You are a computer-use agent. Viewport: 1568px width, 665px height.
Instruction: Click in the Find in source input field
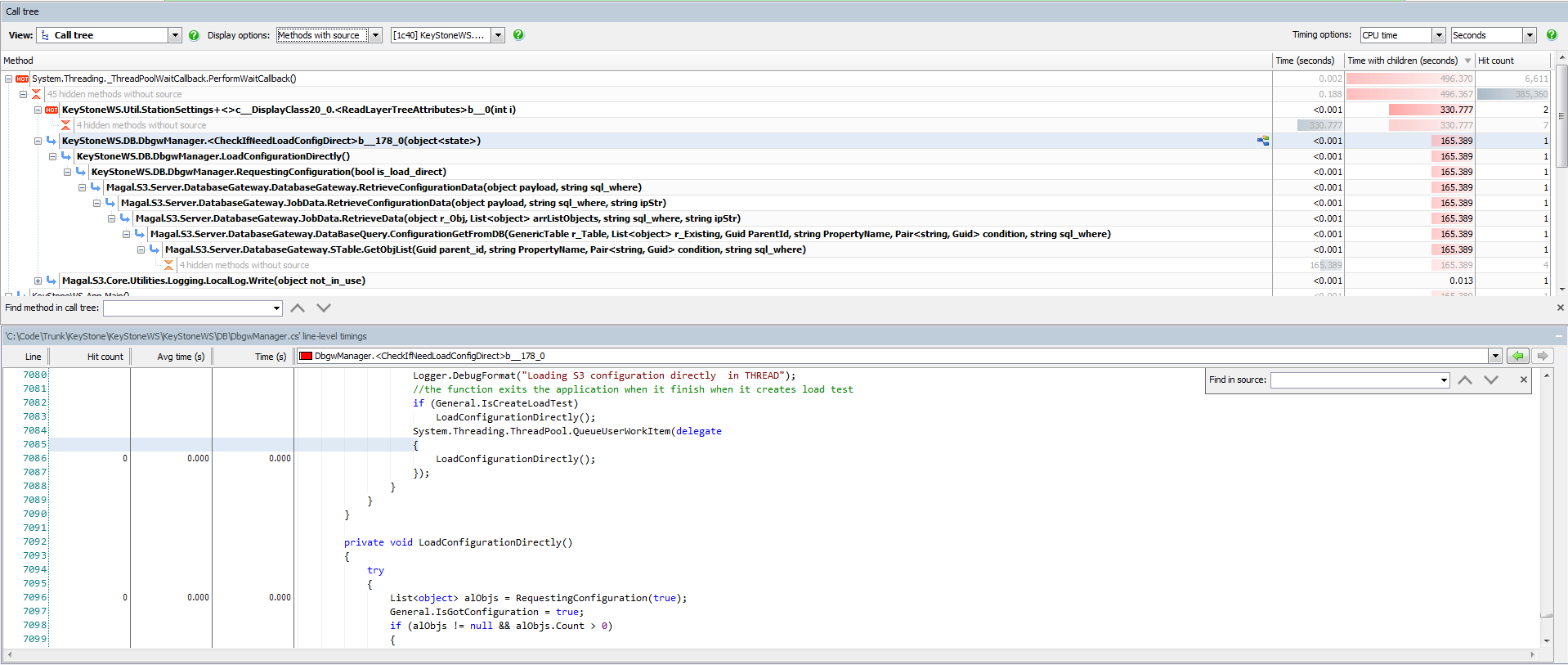click(x=1354, y=380)
